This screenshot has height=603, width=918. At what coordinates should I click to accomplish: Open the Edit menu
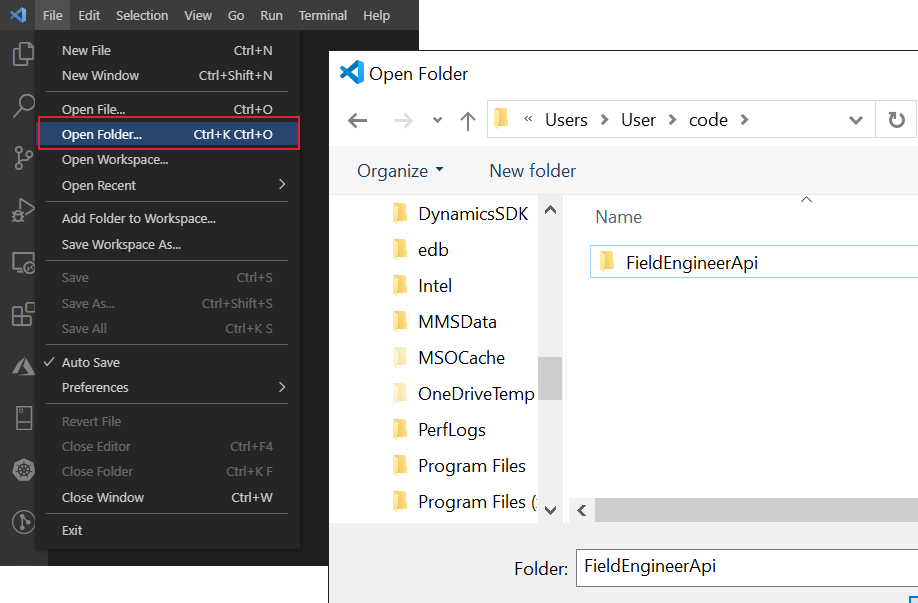point(89,15)
